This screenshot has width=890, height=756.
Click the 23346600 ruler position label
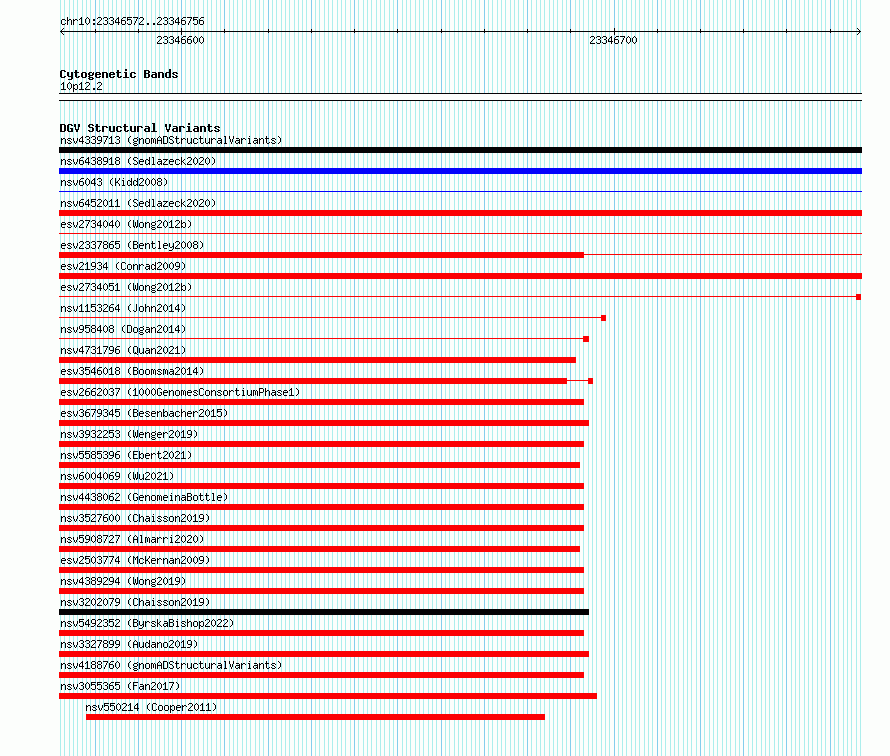point(180,40)
